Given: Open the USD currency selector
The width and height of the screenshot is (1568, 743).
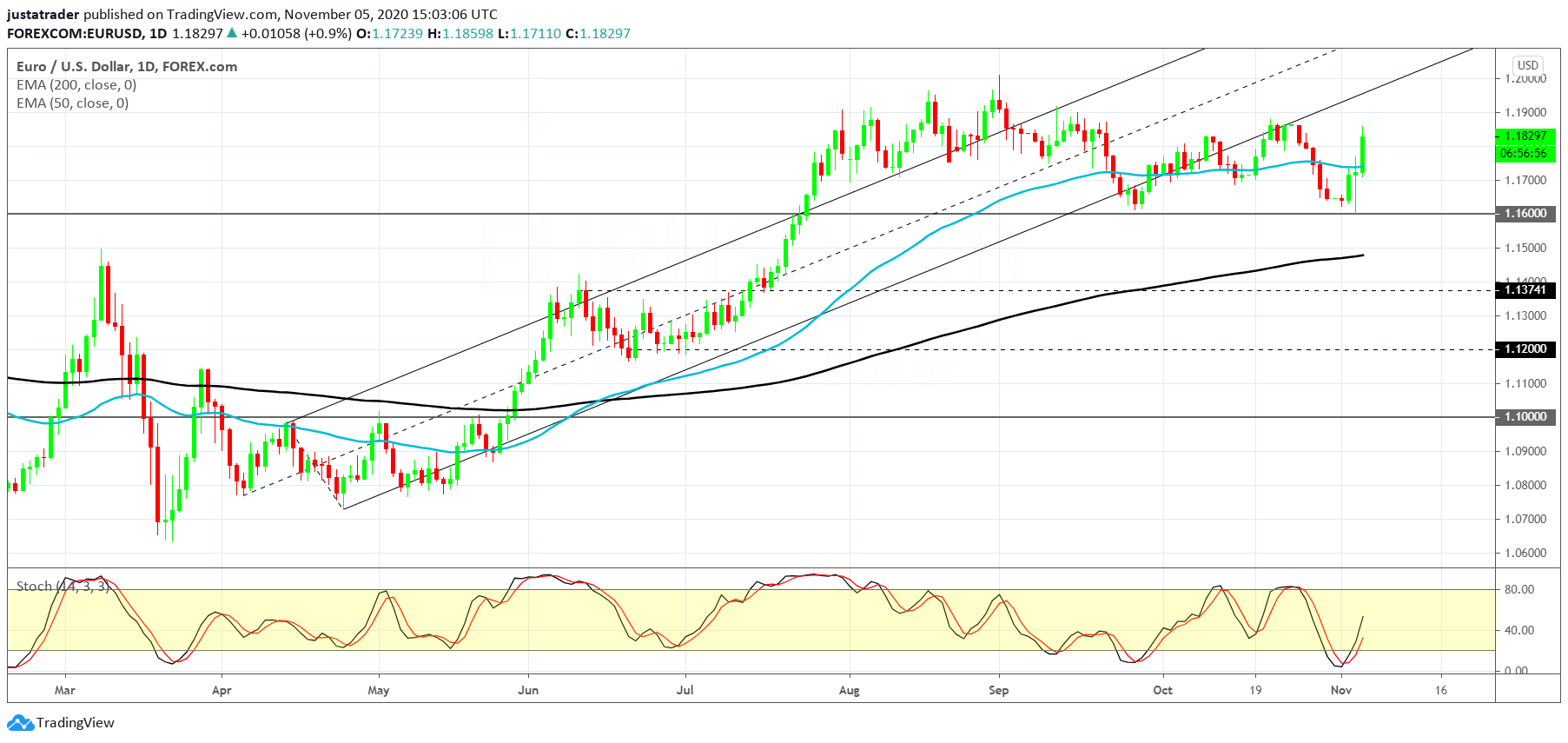Looking at the screenshot, I should click(x=1528, y=65).
